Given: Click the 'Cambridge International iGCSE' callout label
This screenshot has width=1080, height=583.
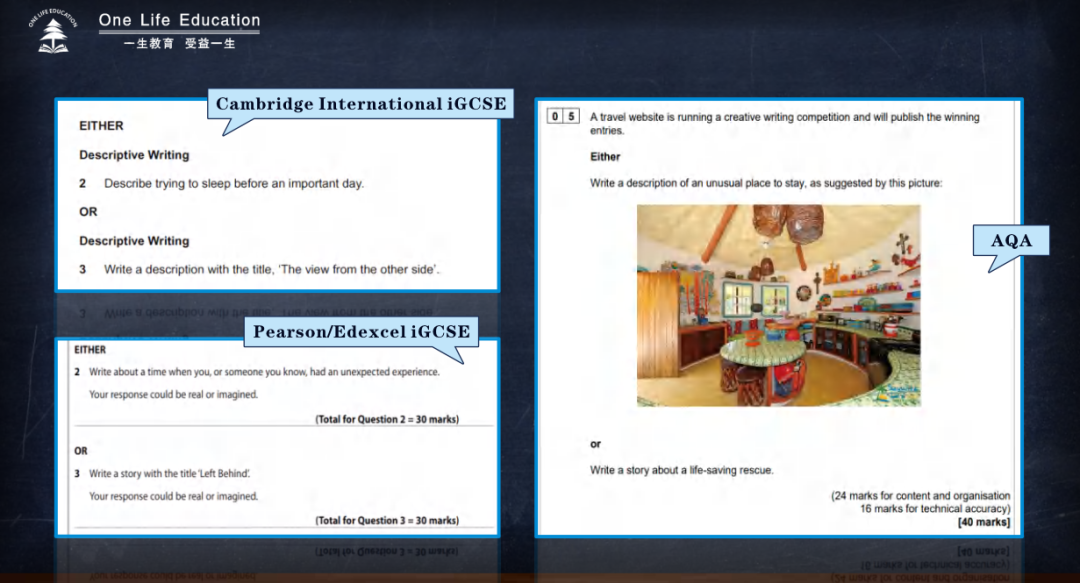Looking at the screenshot, I should pos(361,104).
